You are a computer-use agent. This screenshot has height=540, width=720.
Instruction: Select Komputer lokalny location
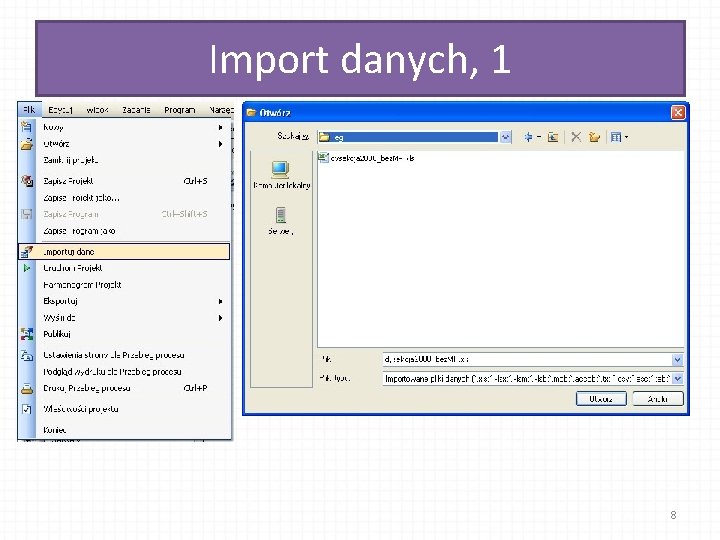(281, 175)
